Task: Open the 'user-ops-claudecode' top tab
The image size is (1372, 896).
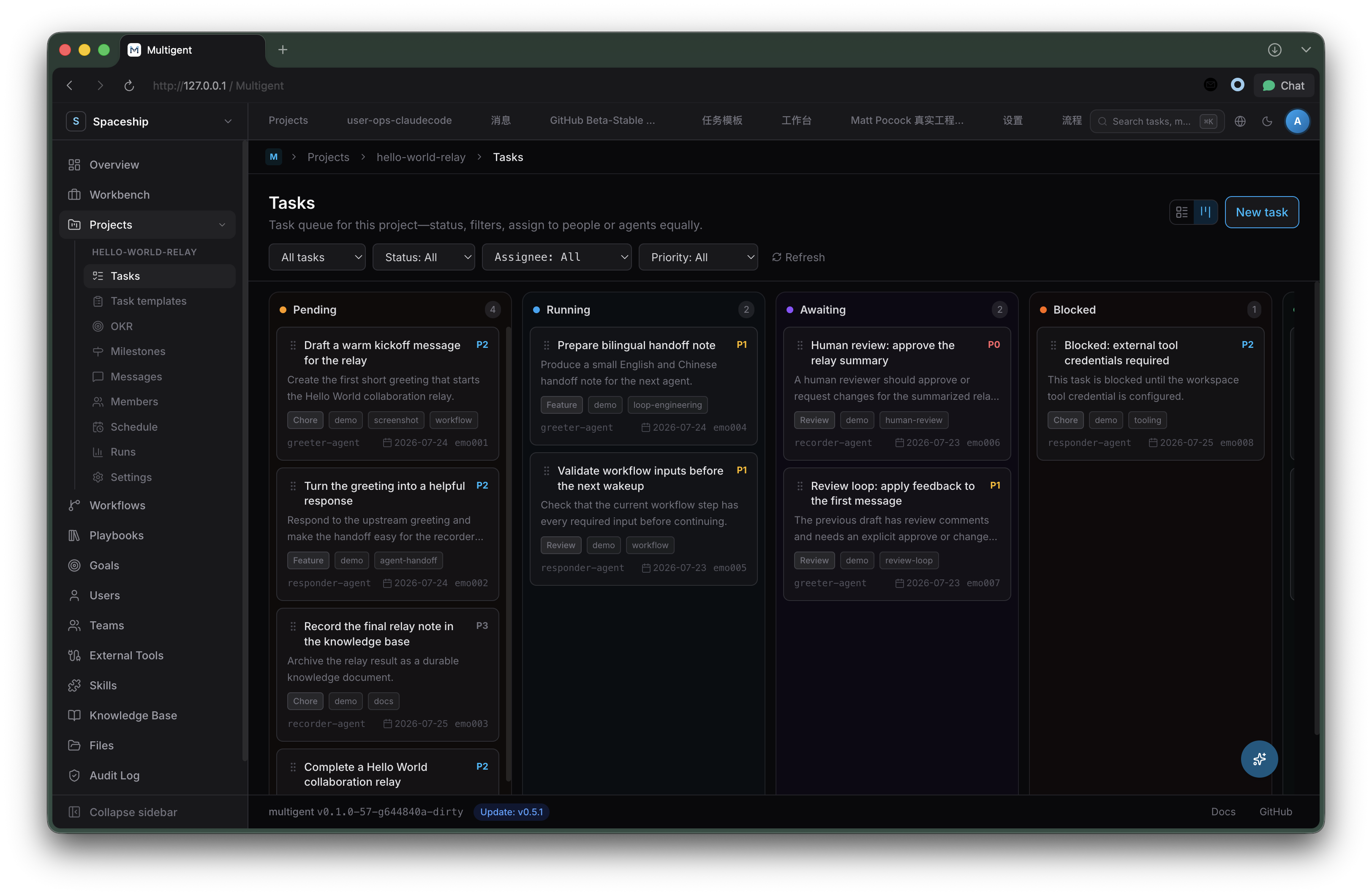Action: tap(400, 120)
